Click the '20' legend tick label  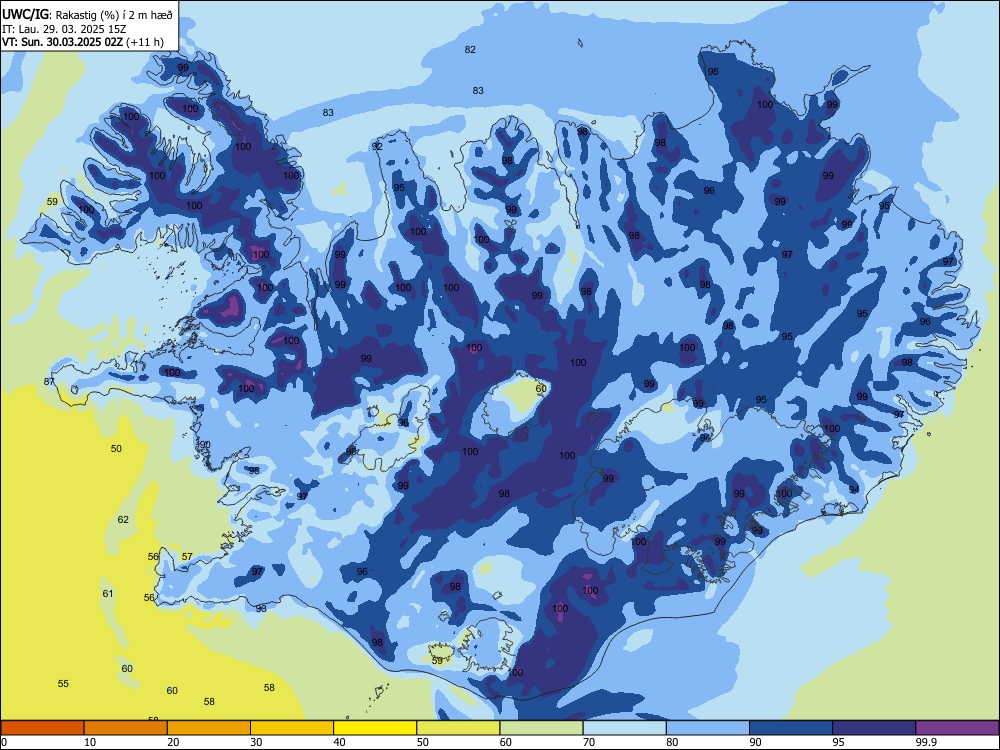[x=173, y=742]
